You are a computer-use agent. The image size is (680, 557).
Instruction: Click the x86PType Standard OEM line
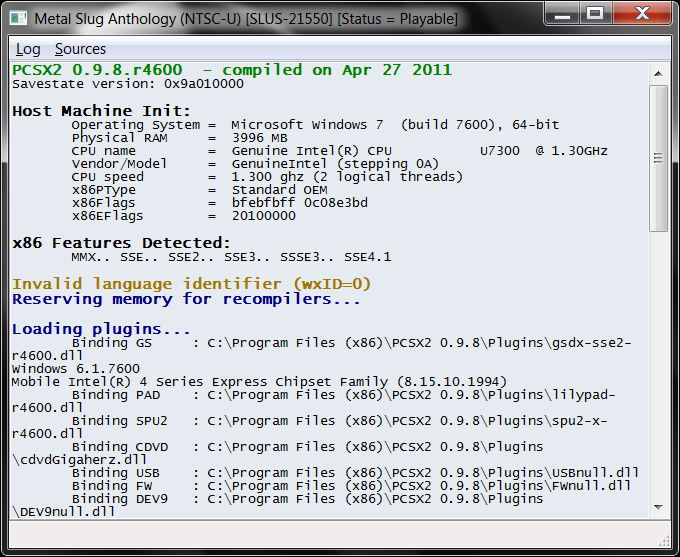[199, 190]
